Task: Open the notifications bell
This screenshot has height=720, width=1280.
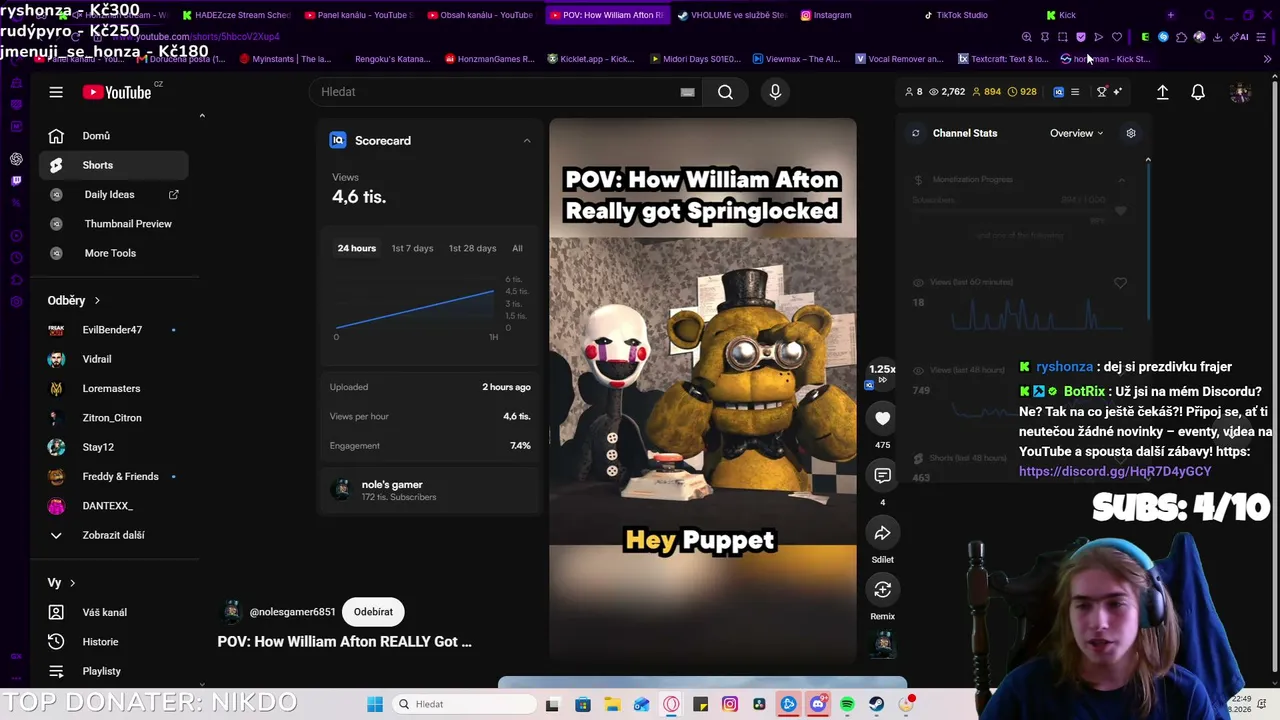Action: tap(1198, 92)
